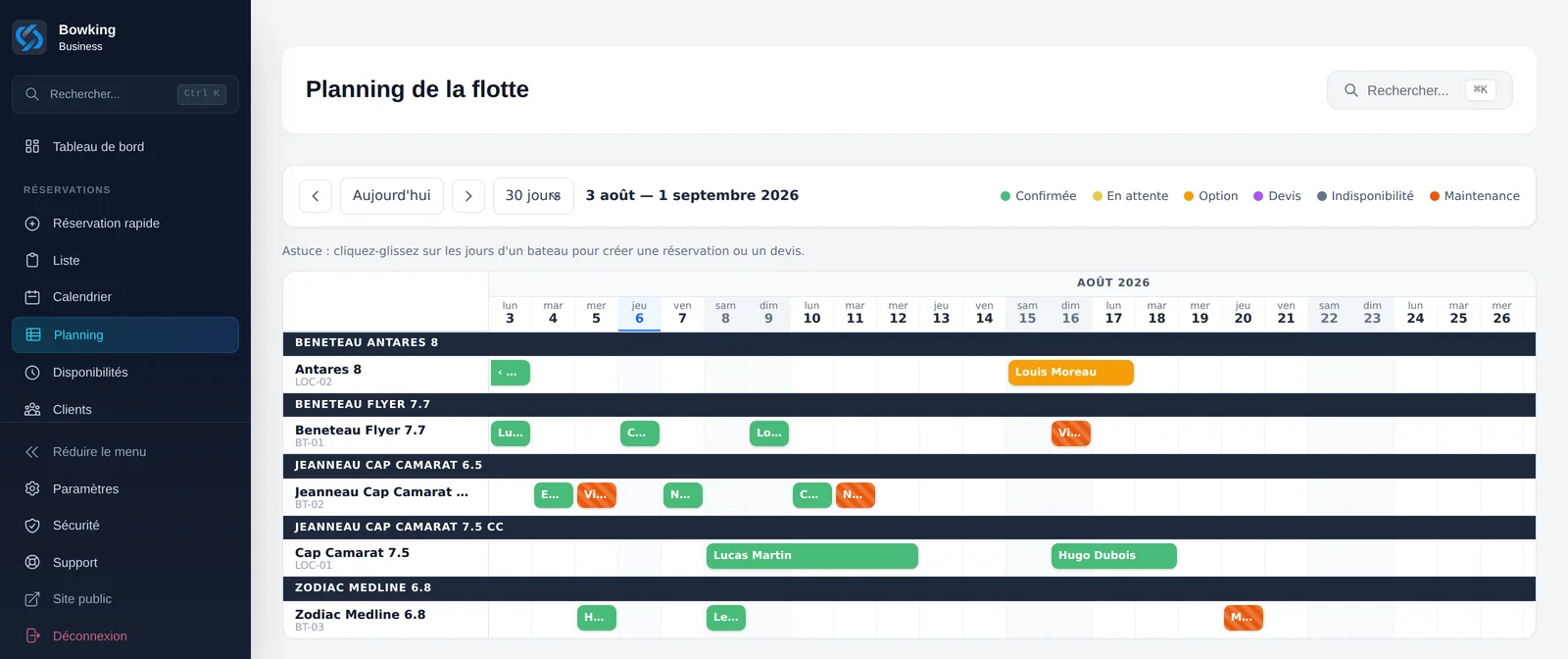
Task: Click the Bowking logo icon
Action: [29, 37]
